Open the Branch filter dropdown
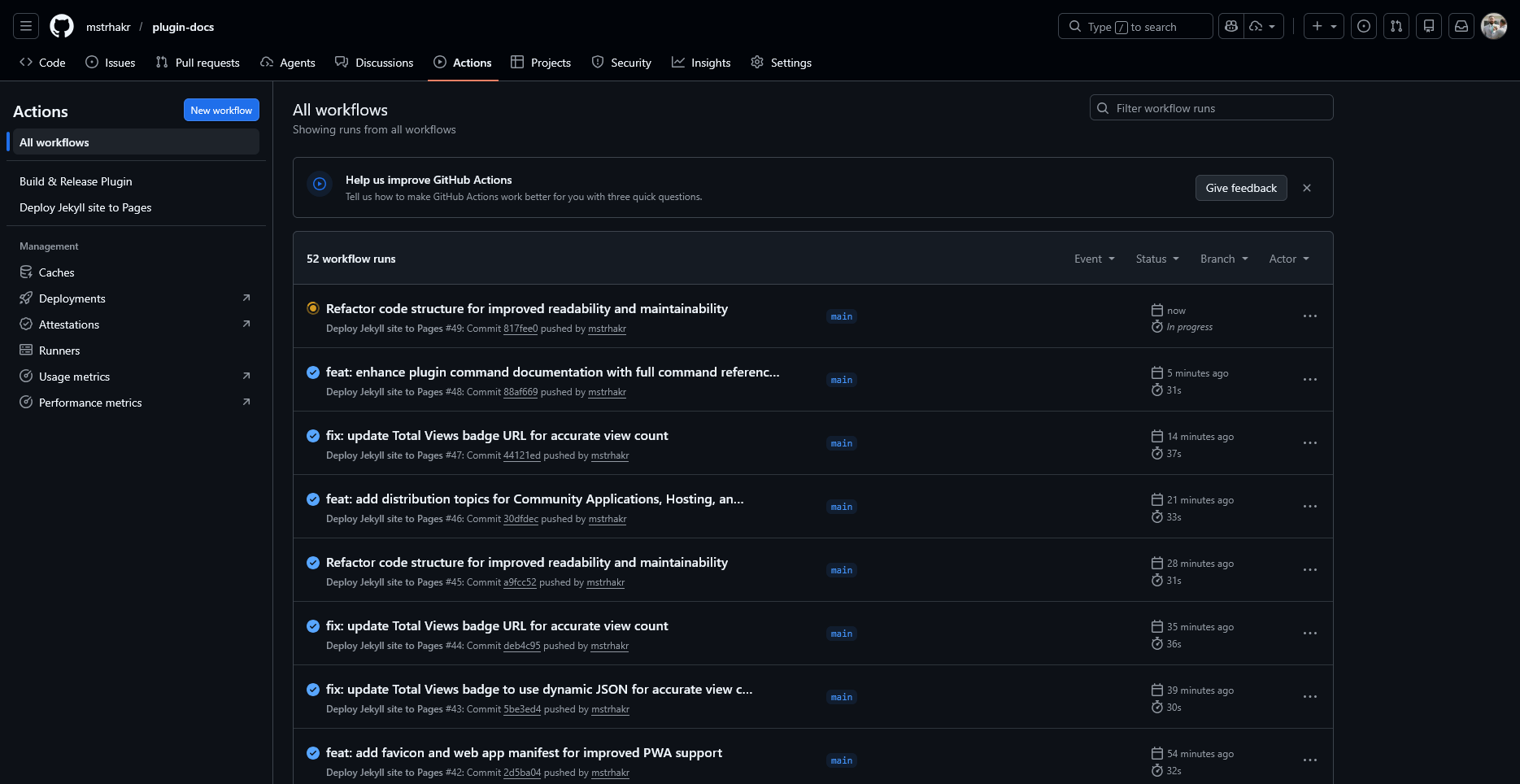 (x=1223, y=259)
